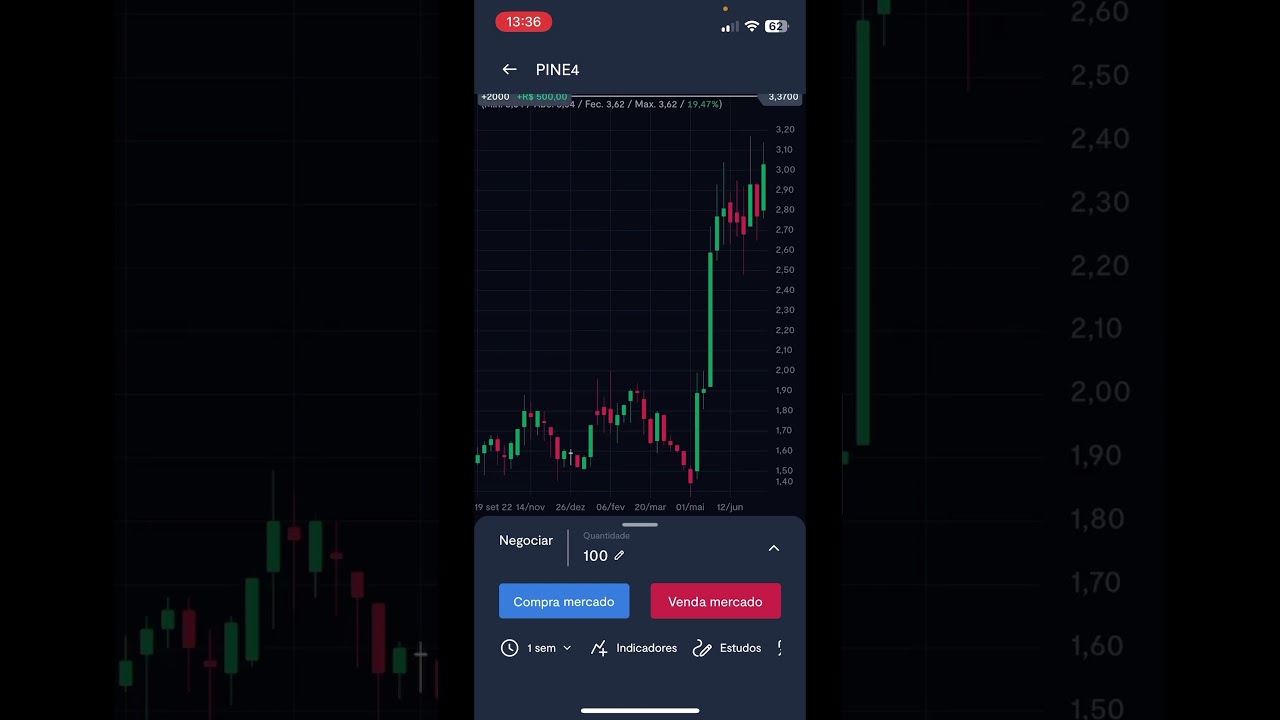The height and width of the screenshot is (720, 1280).
Task: Tap the Wi-Fi status icon
Action: 752,26
